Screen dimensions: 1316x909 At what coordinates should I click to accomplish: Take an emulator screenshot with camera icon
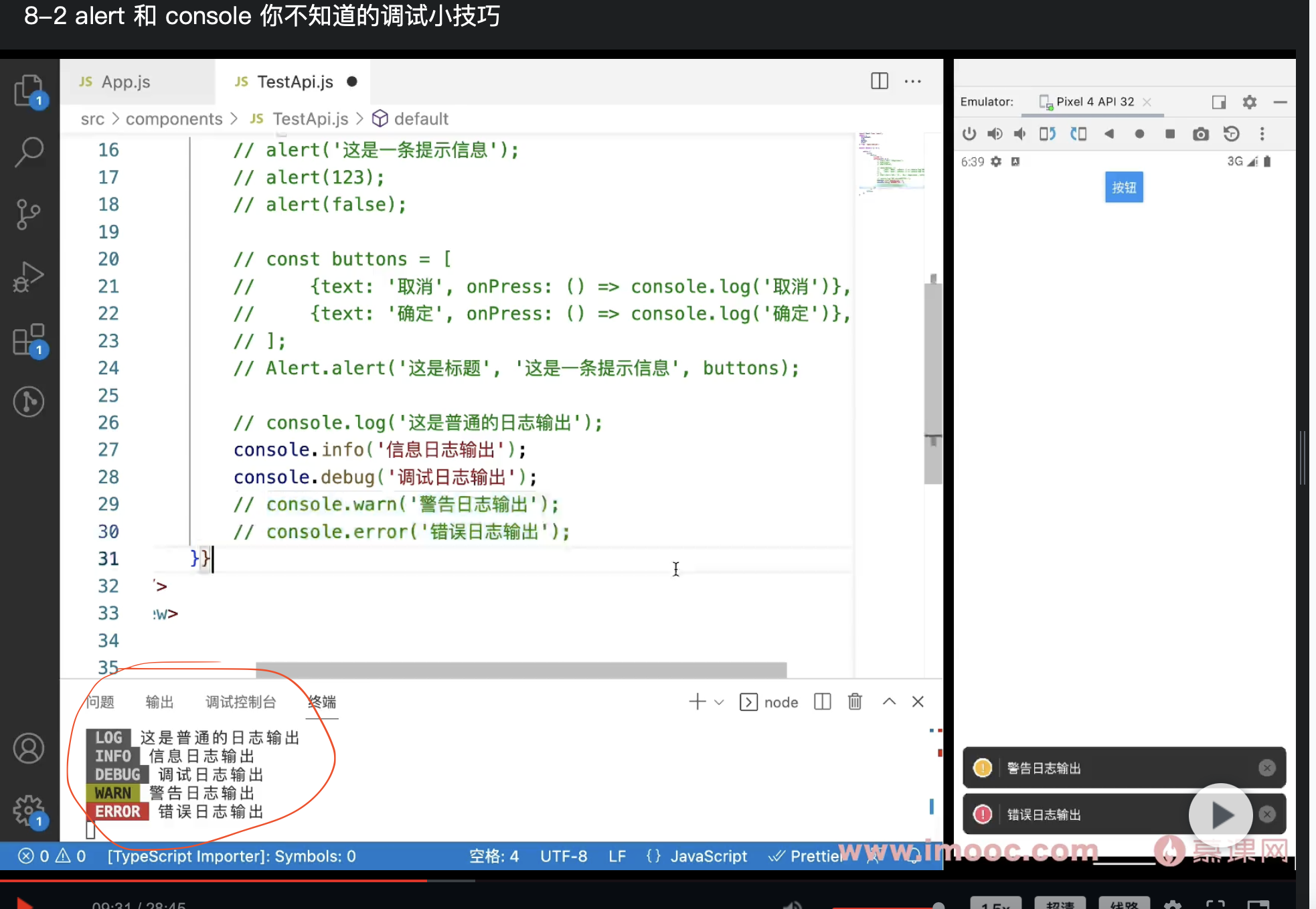1201,134
